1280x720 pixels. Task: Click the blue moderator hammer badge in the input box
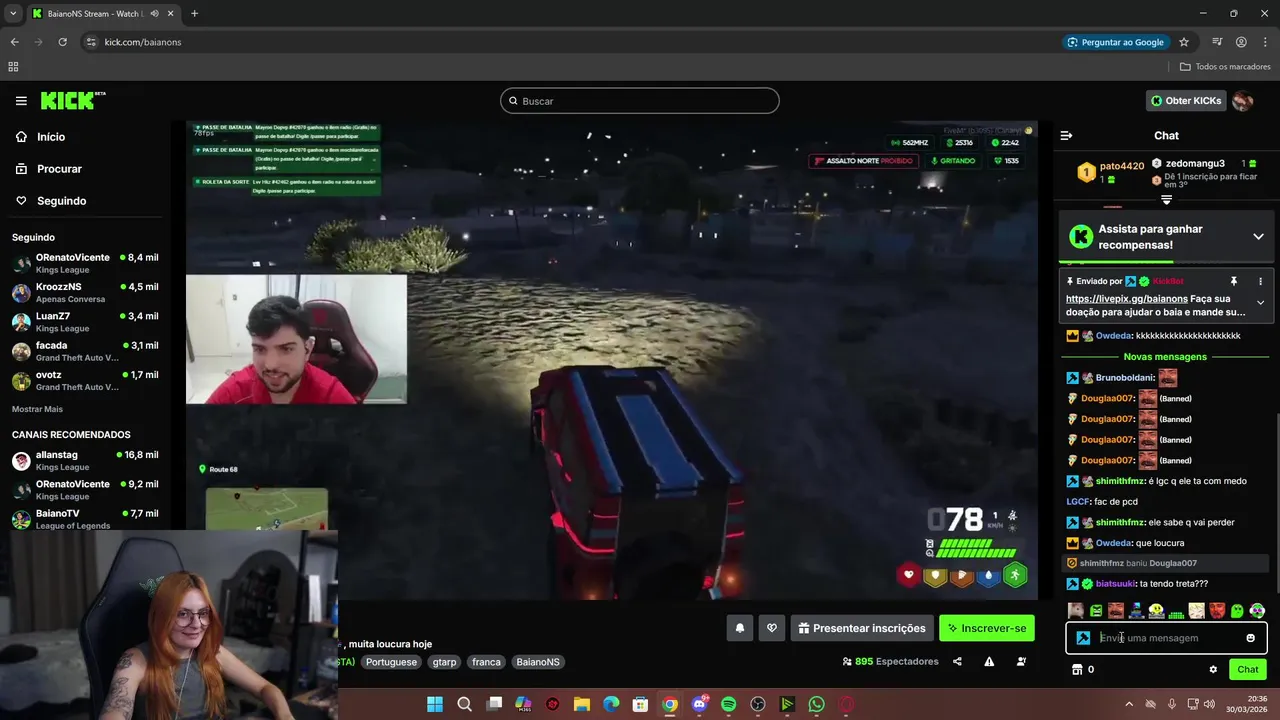tap(1083, 638)
